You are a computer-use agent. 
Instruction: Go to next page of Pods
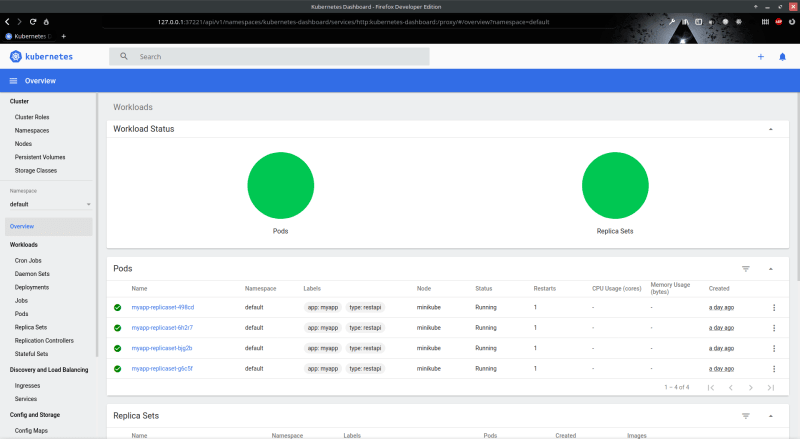[751, 387]
